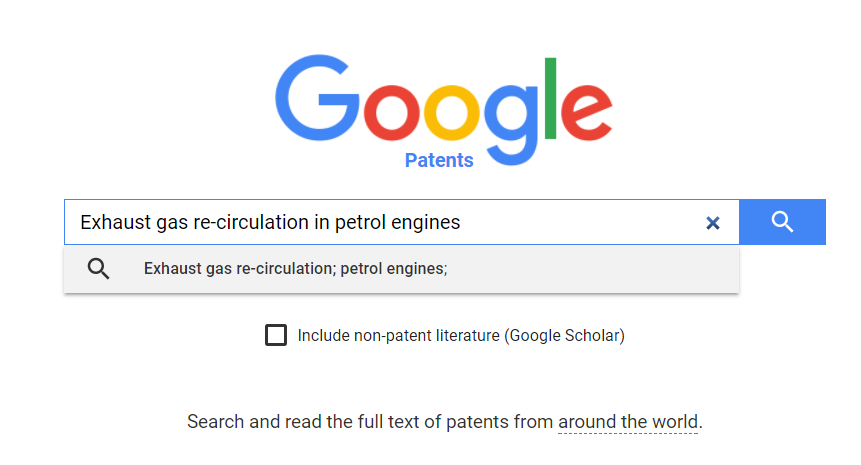861x465 pixels.
Task: Open the 'around the world' link
Action: pos(628,422)
